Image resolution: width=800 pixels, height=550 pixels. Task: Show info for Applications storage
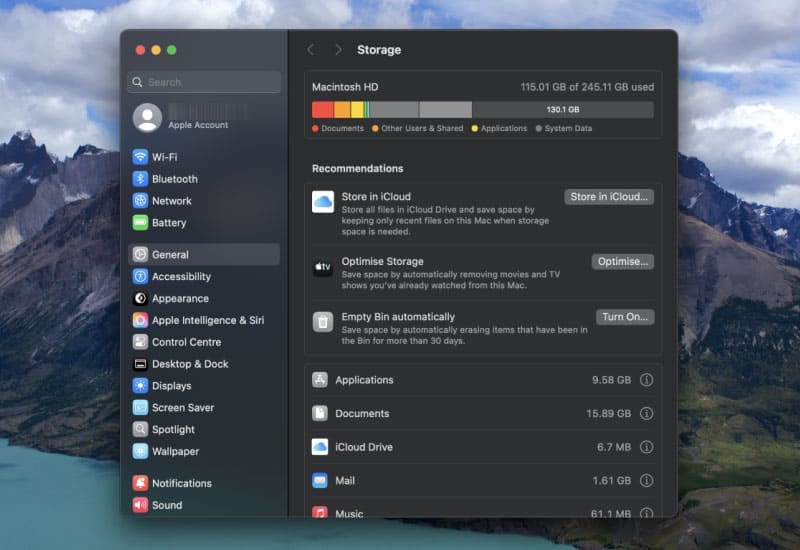(646, 380)
